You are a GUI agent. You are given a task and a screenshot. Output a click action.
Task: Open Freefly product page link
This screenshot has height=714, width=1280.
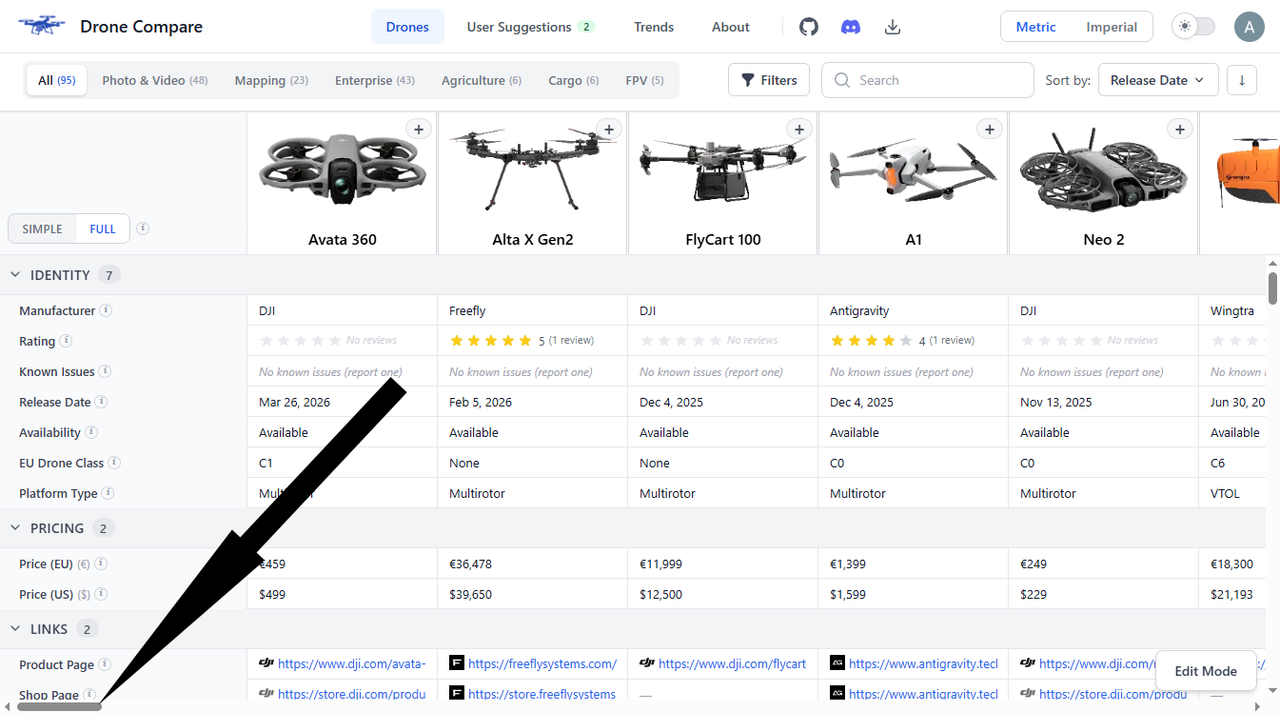pos(542,663)
